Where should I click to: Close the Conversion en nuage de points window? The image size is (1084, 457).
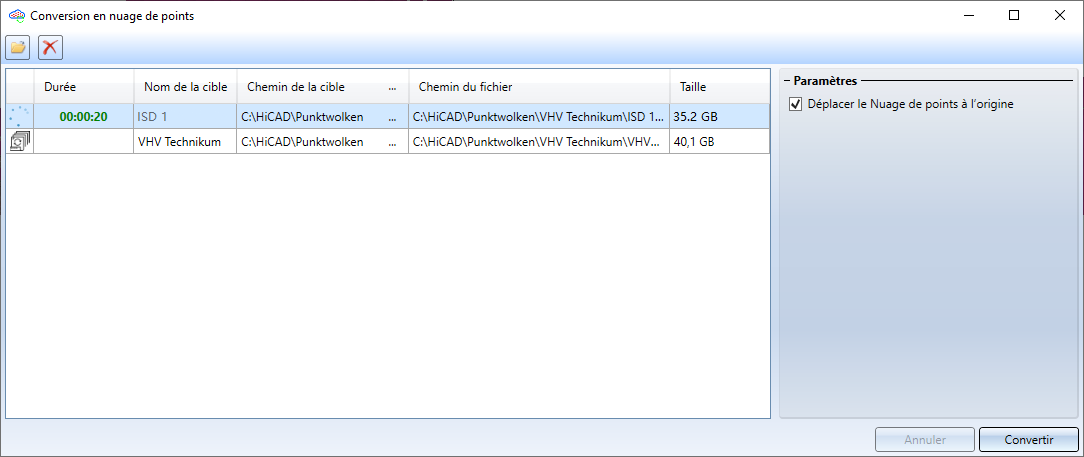click(1060, 16)
